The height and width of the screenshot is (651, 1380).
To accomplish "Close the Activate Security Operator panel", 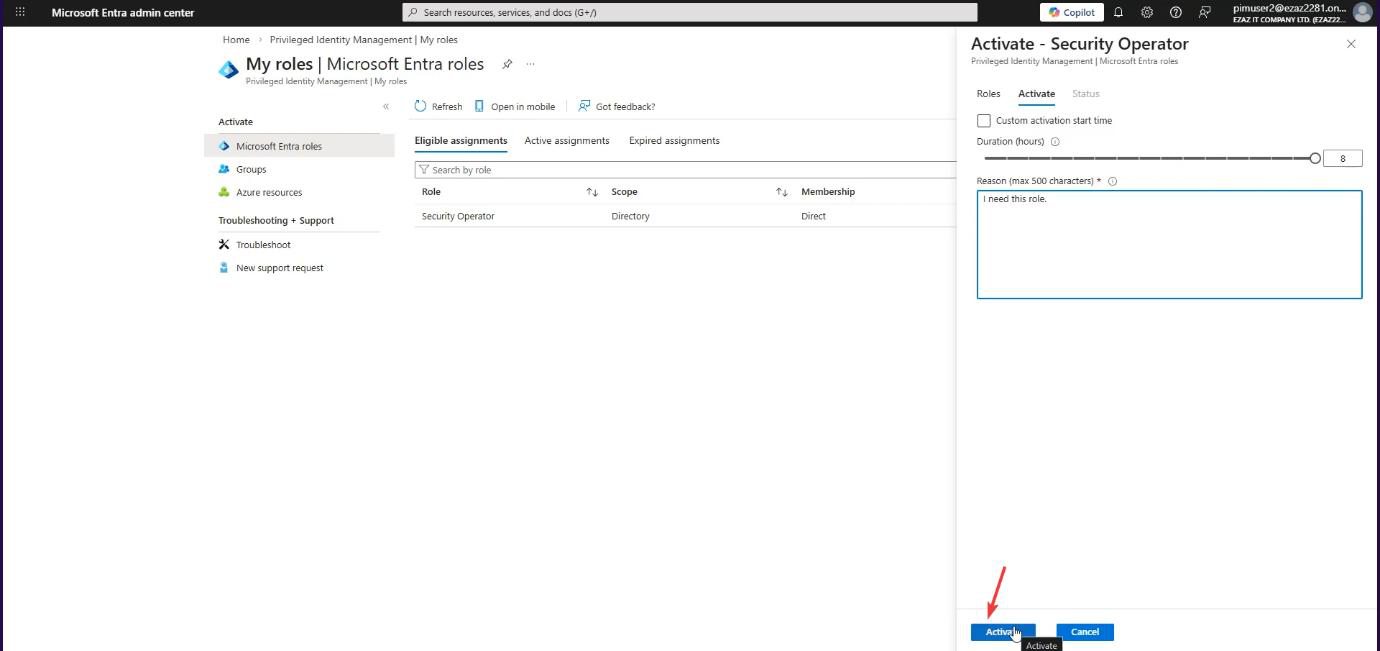I will [1351, 44].
